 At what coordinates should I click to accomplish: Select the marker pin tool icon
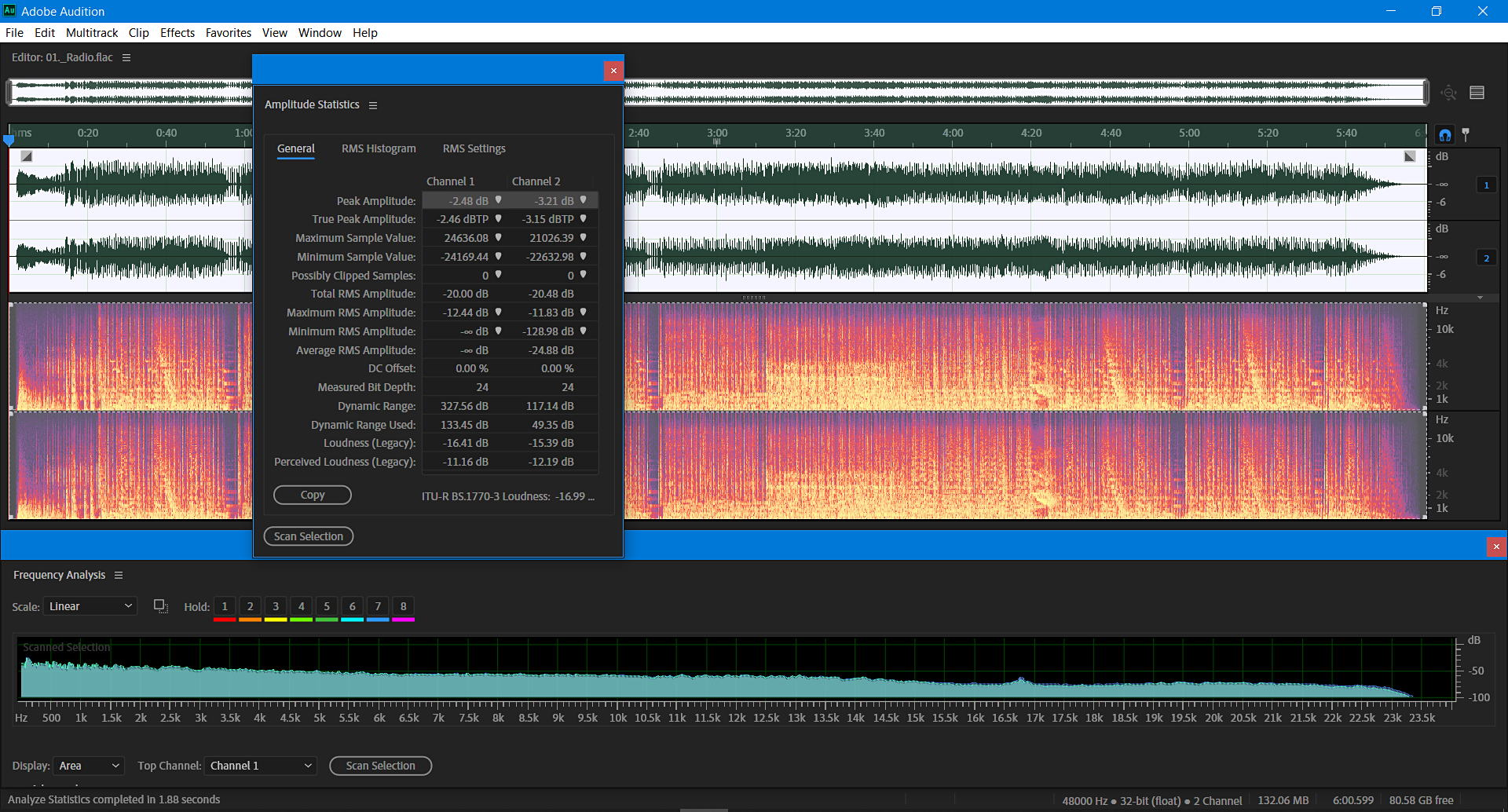1466,134
